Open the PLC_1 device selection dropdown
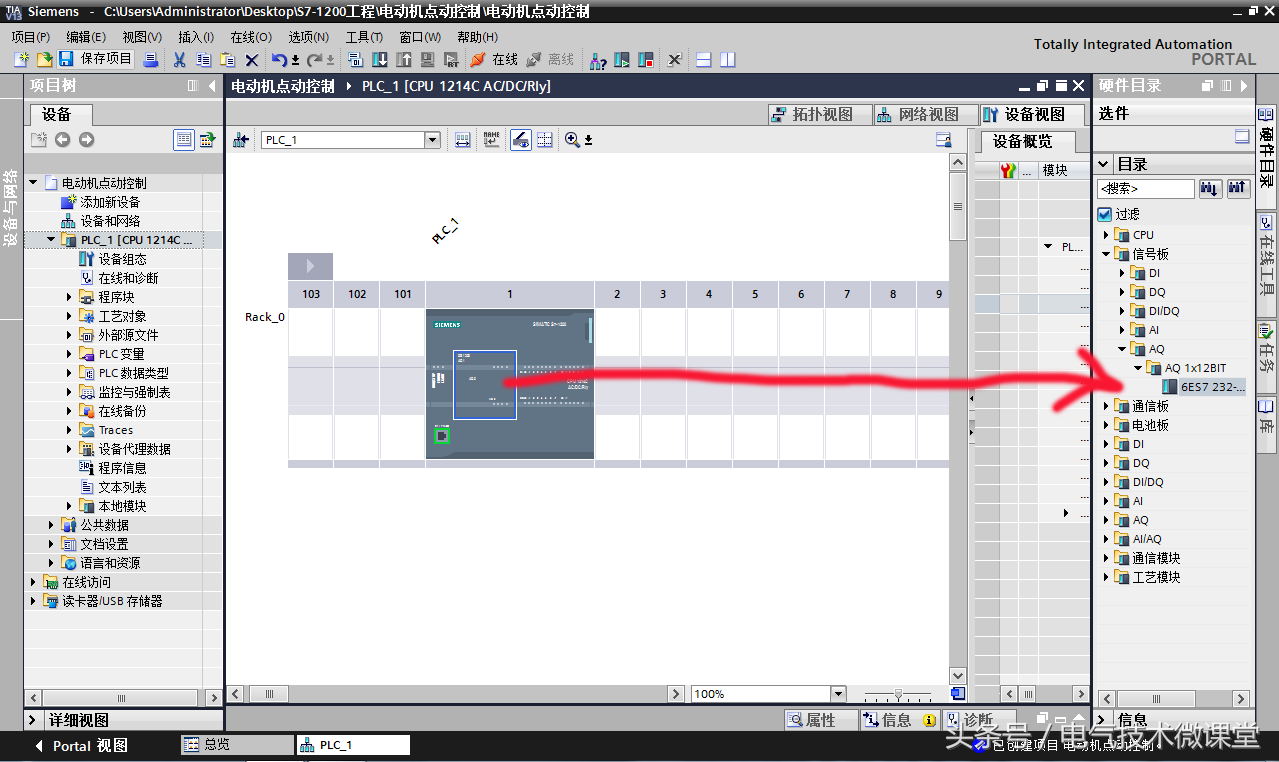Image resolution: width=1279 pixels, height=762 pixels. [433, 140]
